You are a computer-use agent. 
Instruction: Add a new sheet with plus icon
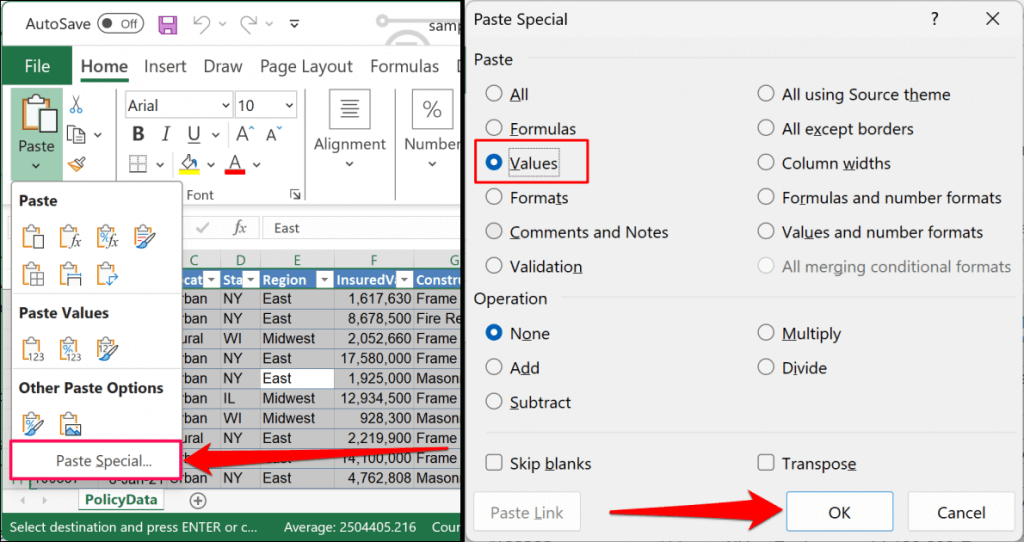(x=198, y=500)
